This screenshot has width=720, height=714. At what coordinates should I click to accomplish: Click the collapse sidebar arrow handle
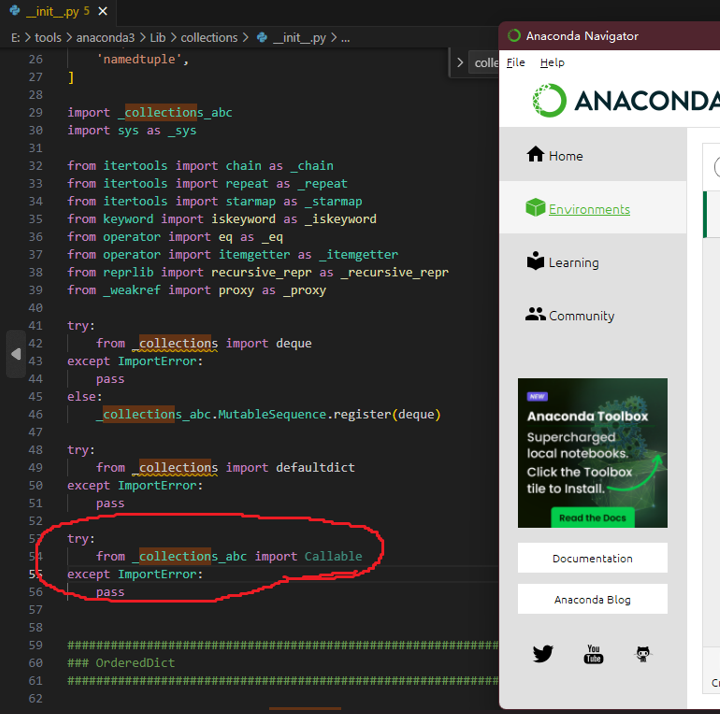16,354
